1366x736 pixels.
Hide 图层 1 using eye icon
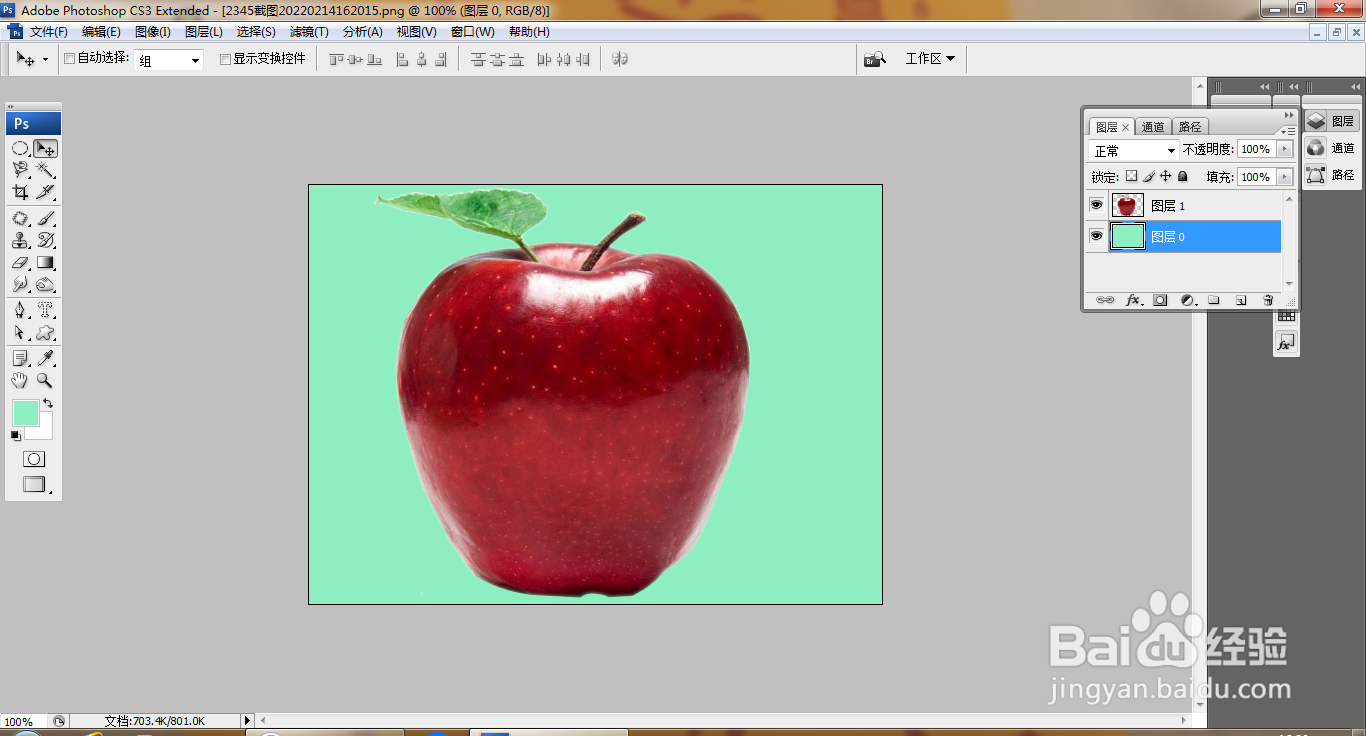click(x=1097, y=205)
